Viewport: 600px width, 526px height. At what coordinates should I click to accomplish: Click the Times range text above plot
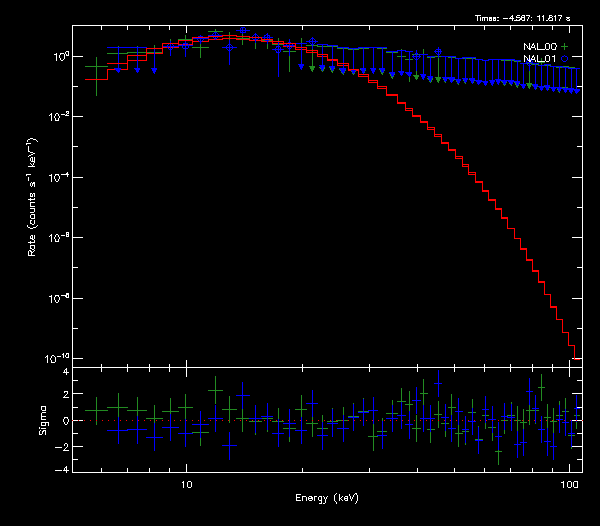527,19
